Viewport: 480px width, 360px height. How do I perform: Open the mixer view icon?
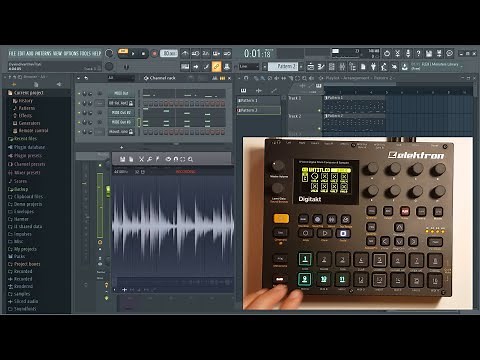(x=342, y=67)
